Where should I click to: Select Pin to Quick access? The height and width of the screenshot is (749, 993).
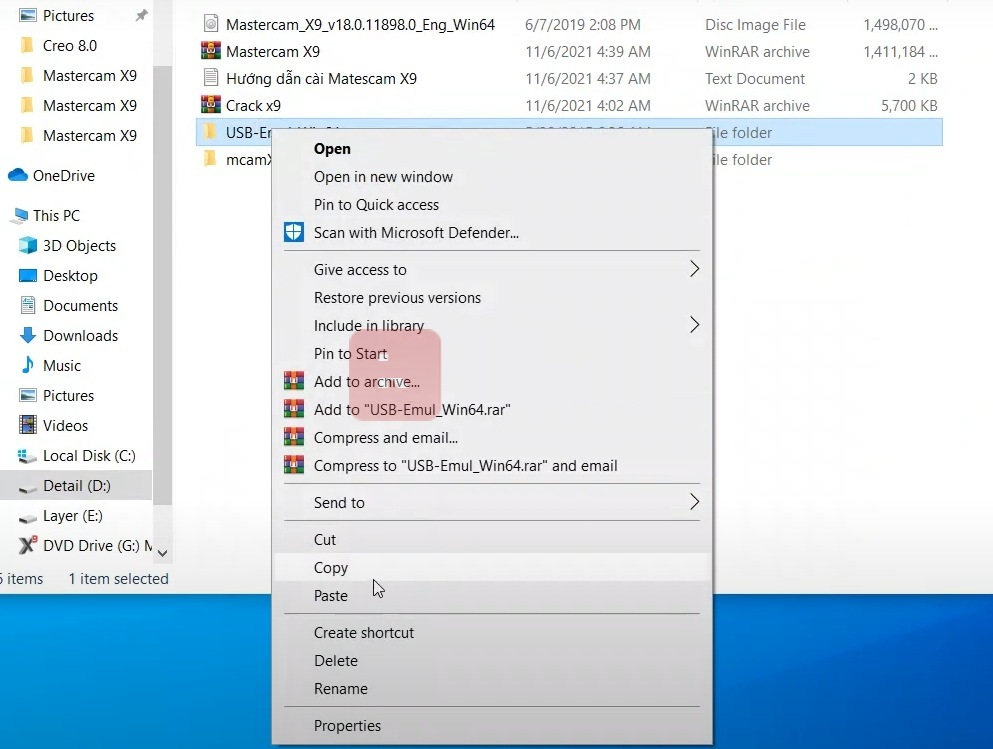pos(376,205)
